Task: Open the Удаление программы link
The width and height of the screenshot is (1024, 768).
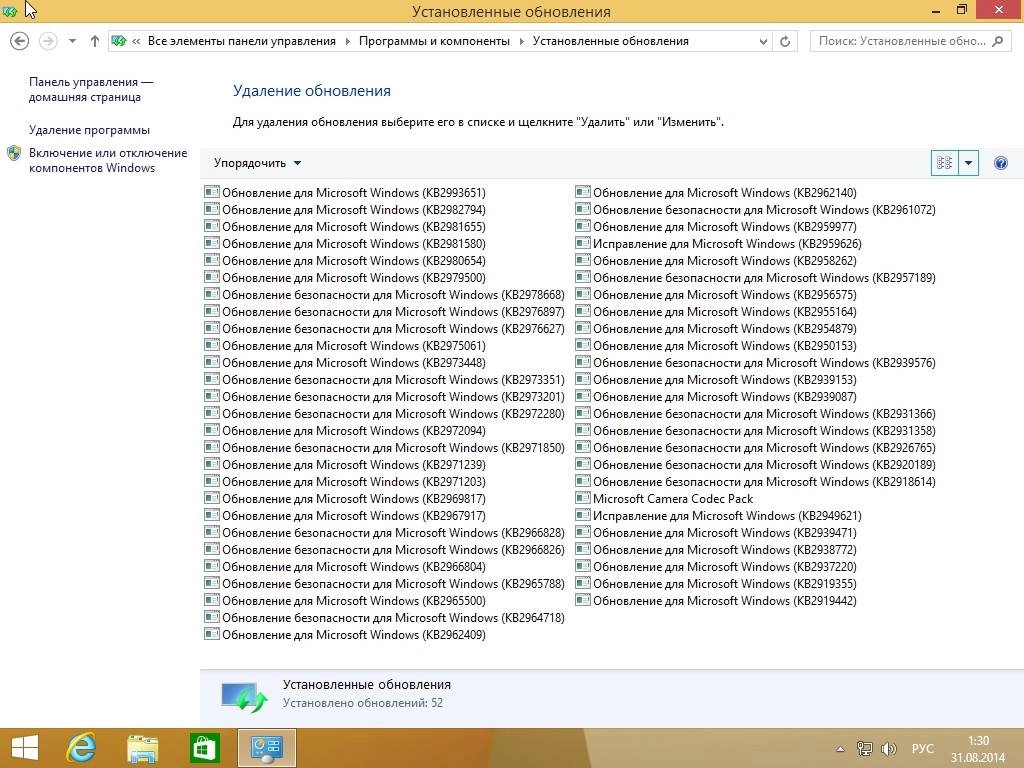Action: click(89, 130)
